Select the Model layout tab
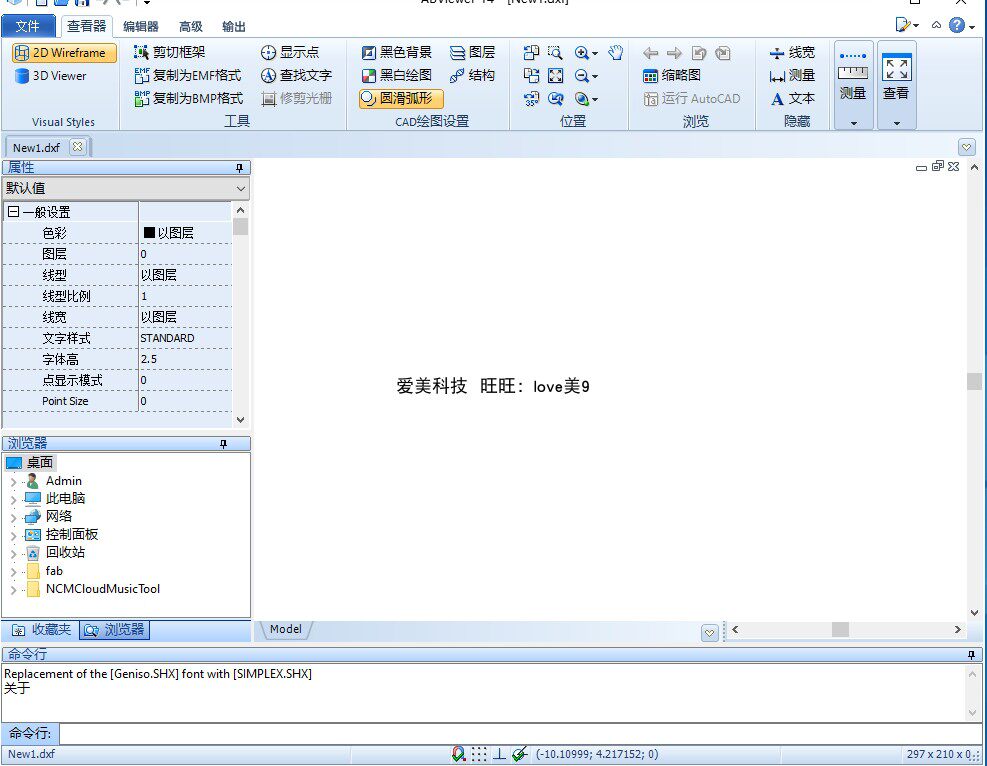 pos(286,629)
